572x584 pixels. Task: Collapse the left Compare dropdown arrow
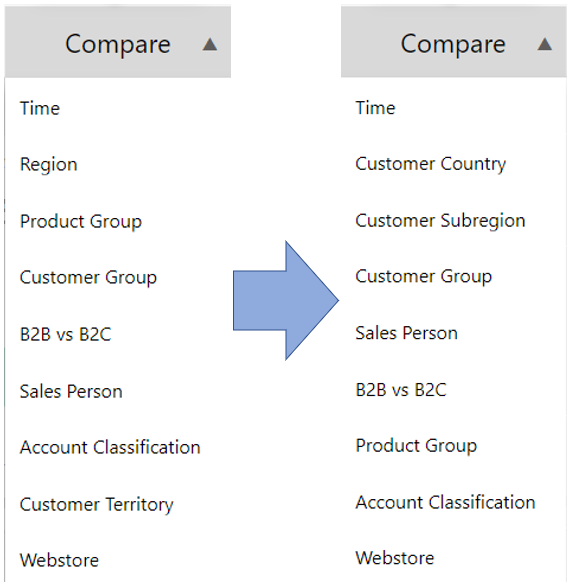pyautogui.click(x=210, y=45)
